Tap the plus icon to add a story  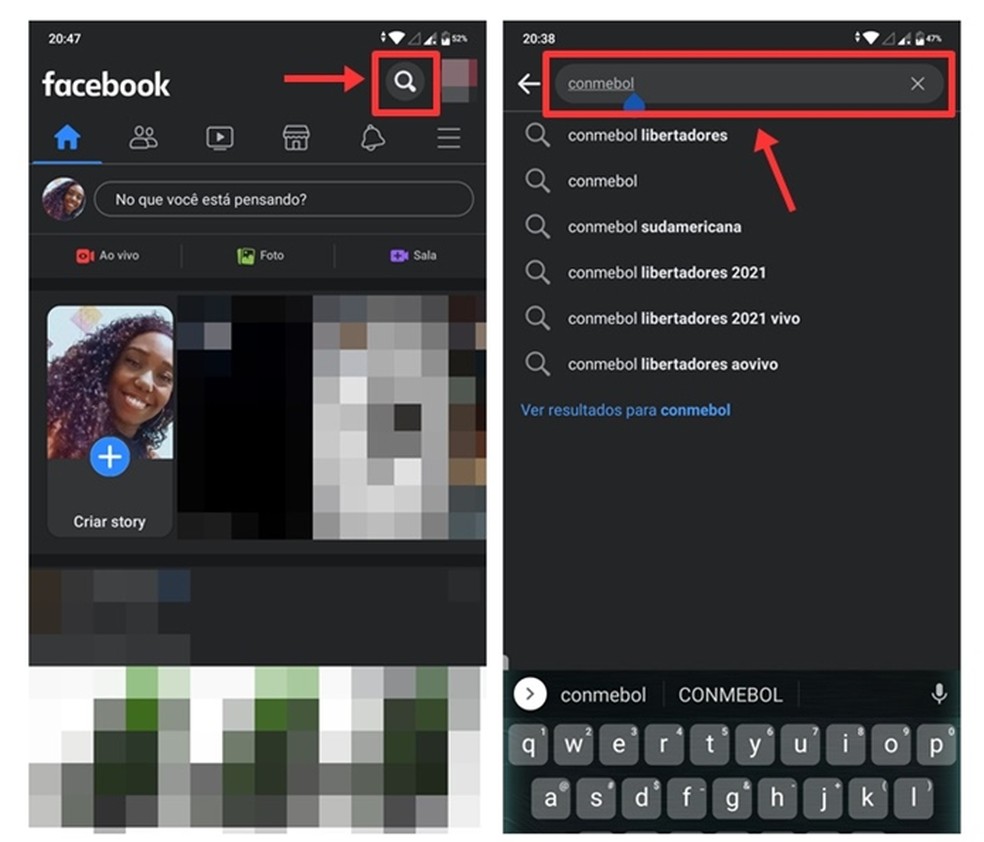[110, 457]
